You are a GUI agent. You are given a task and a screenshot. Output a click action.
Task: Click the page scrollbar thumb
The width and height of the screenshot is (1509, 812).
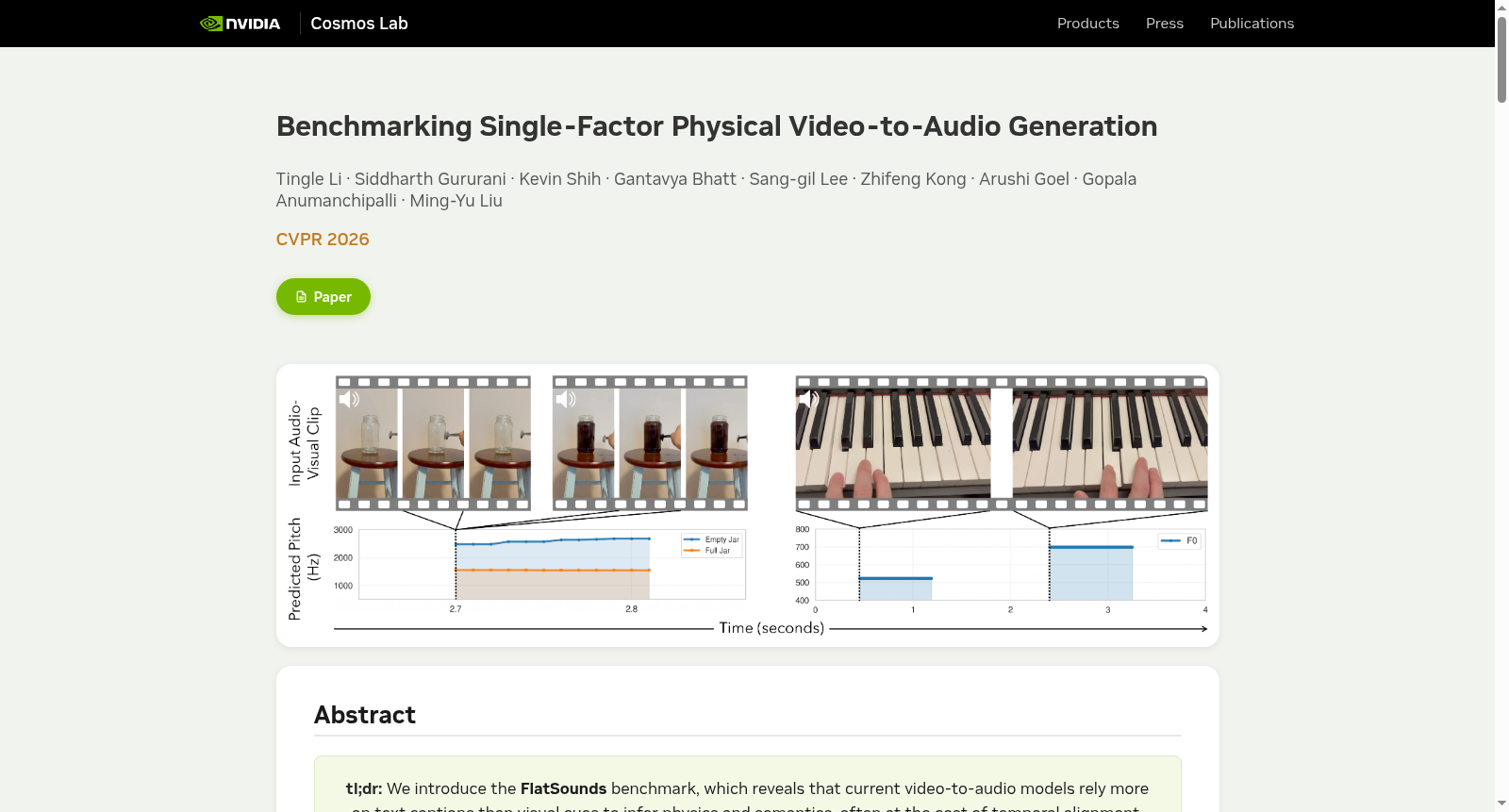(1501, 58)
